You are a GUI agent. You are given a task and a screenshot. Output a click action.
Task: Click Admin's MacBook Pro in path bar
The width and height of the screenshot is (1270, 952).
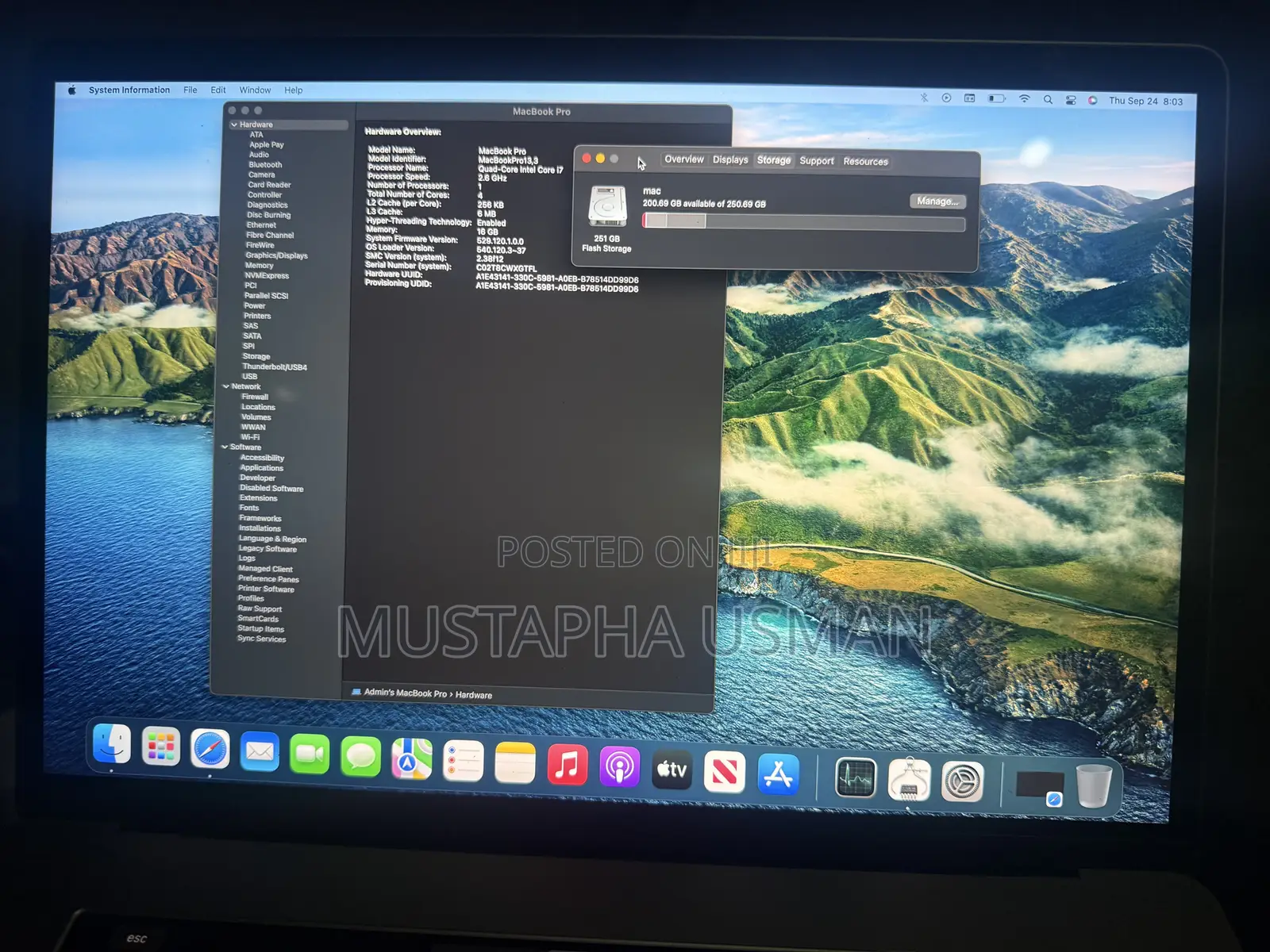(x=405, y=693)
